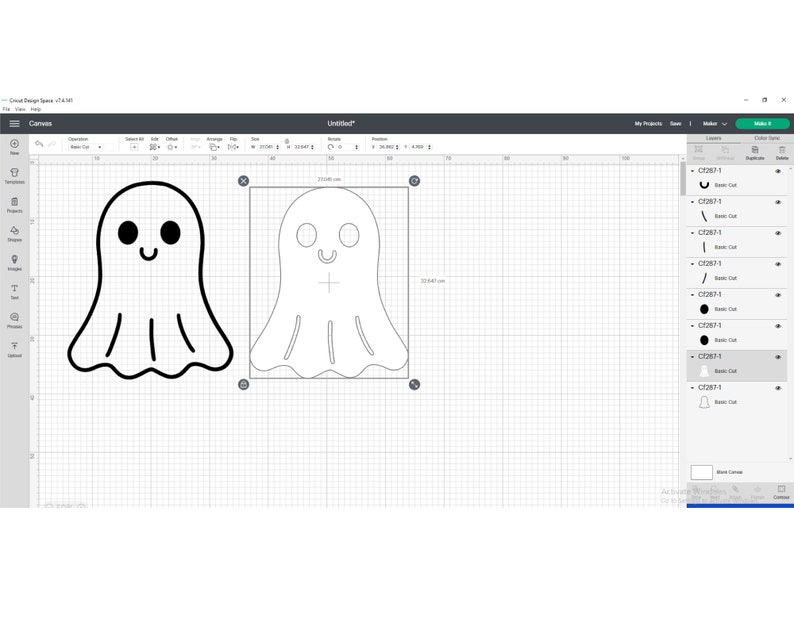Undo the last action
The height and width of the screenshot is (638, 794).
pos(39,144)
